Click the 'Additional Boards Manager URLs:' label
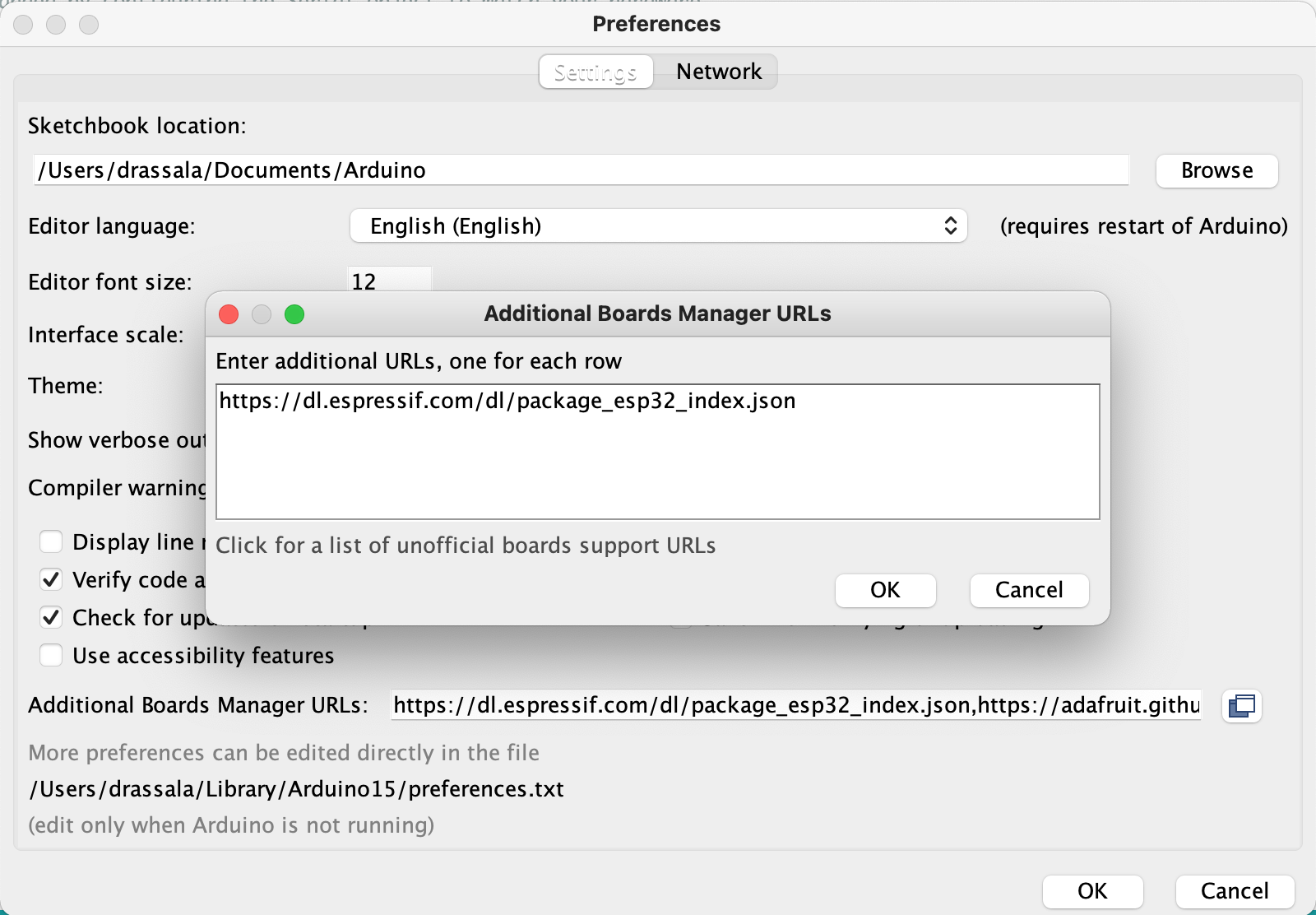 point(198,705)
